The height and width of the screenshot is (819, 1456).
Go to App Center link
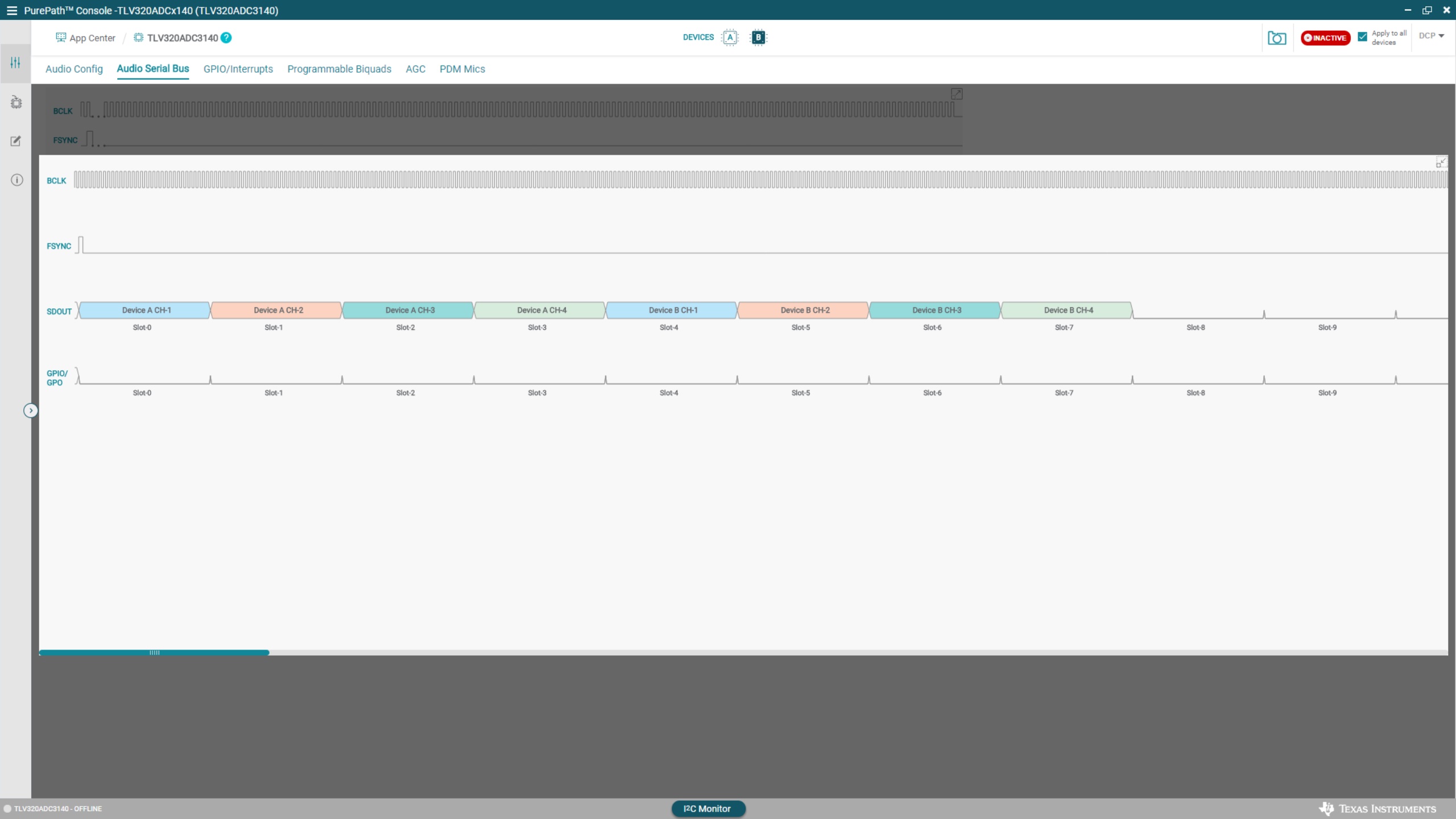[86, 38]
